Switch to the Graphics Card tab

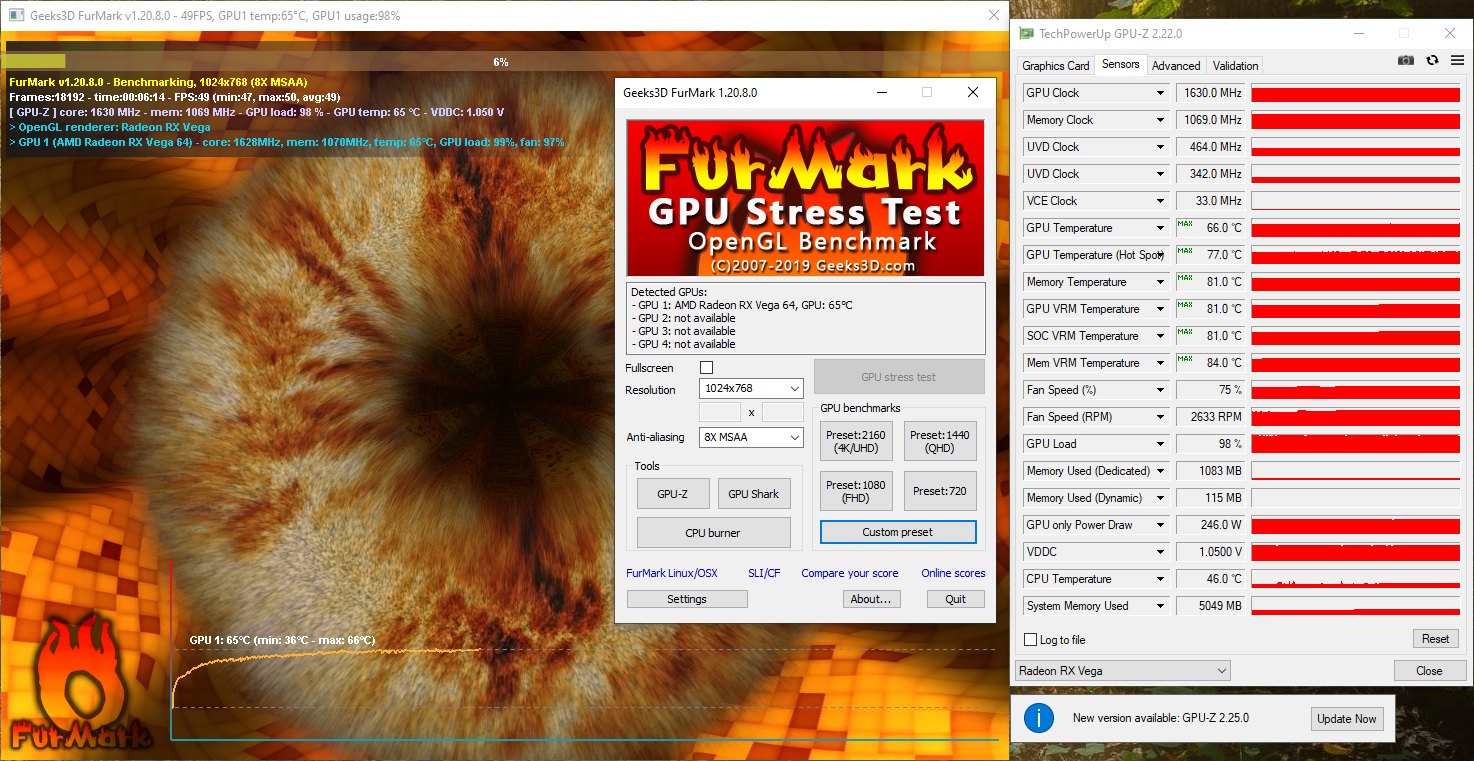pyautogui.click(x=1055, y=66)
